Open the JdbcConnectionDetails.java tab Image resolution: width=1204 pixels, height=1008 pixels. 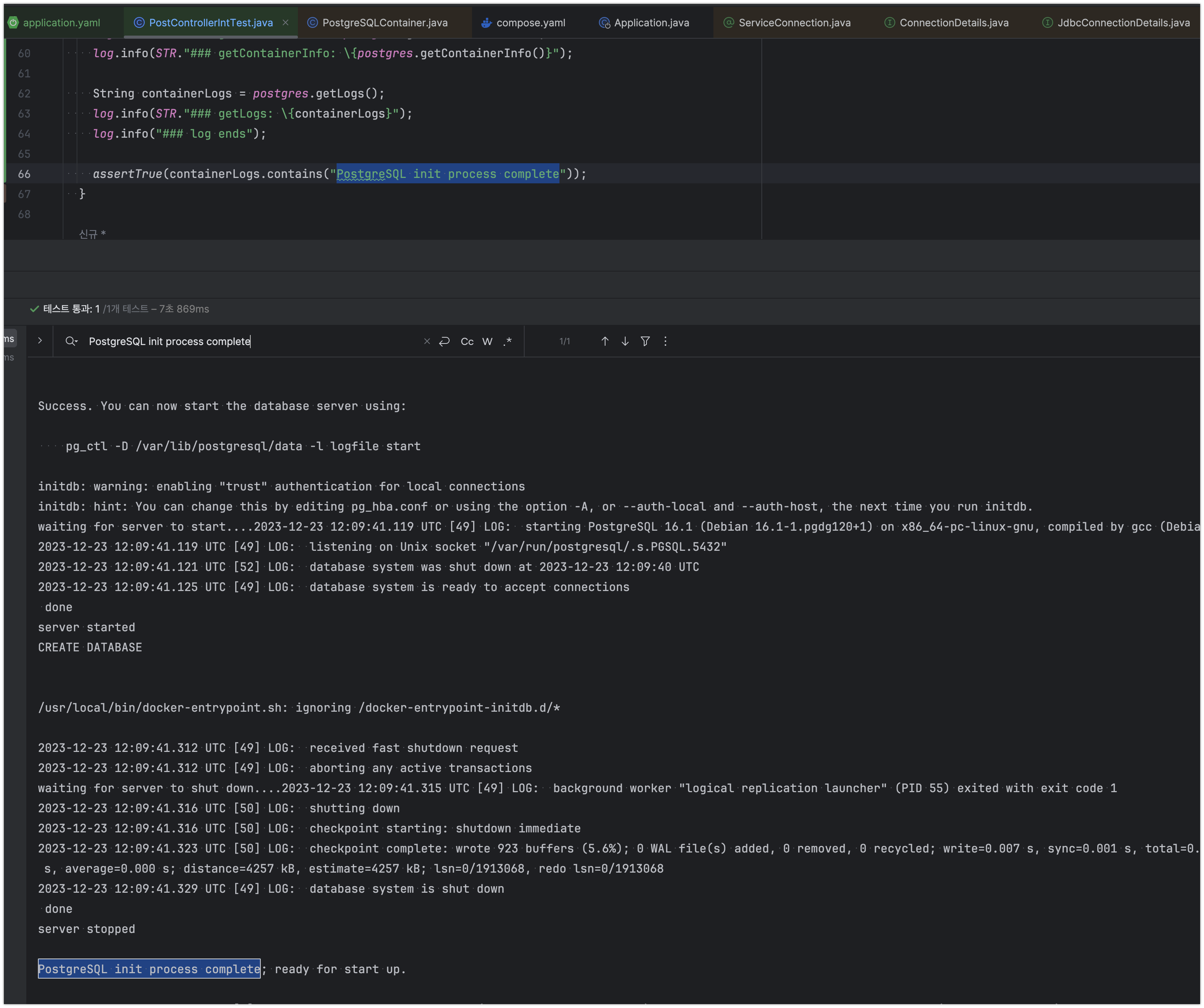[x=1123, y=23]
